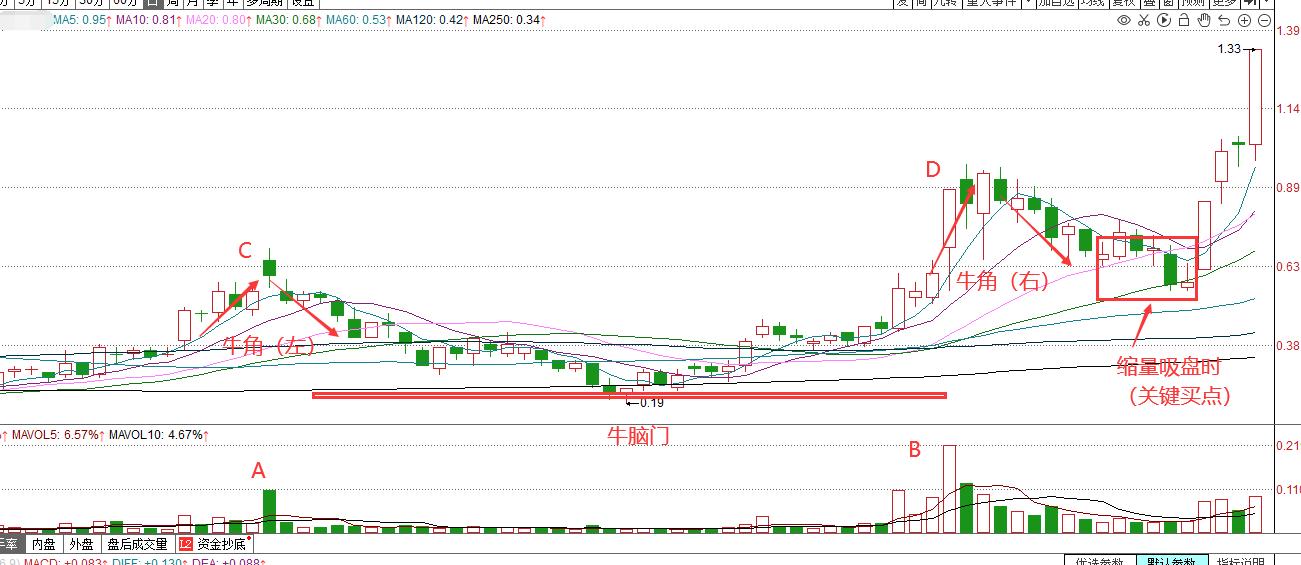1301x565 pixels.
Task: Click the 0.19 low price marker label
Action: (651, 403)
